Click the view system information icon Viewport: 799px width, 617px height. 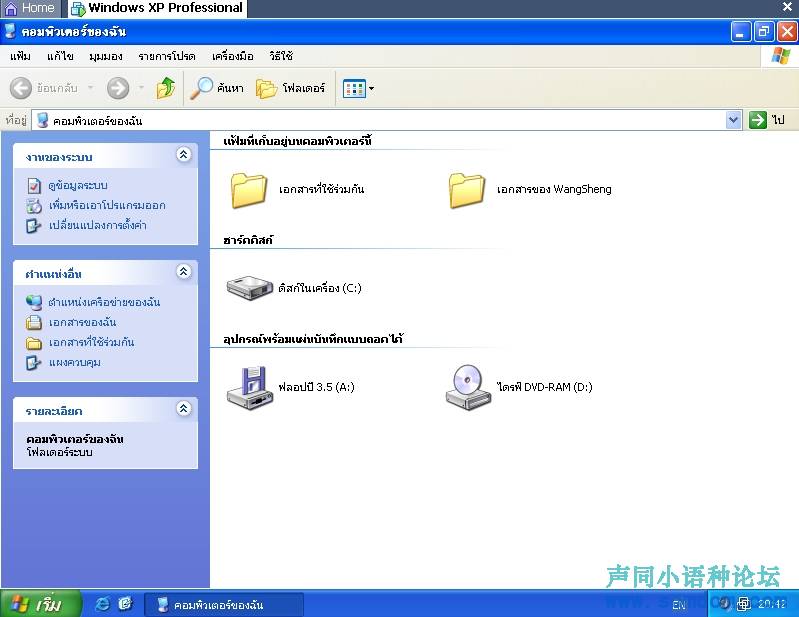tap(34, 185)
